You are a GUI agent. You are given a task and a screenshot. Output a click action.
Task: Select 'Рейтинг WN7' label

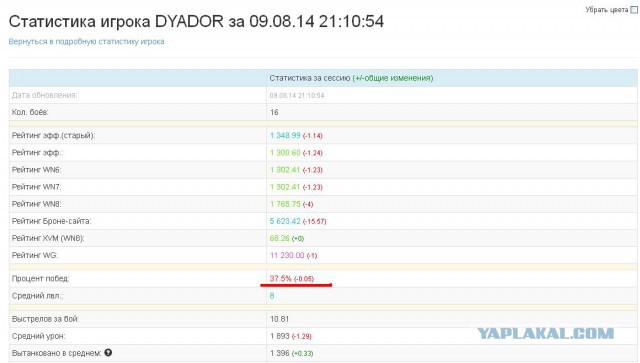(x=36, y=187)
